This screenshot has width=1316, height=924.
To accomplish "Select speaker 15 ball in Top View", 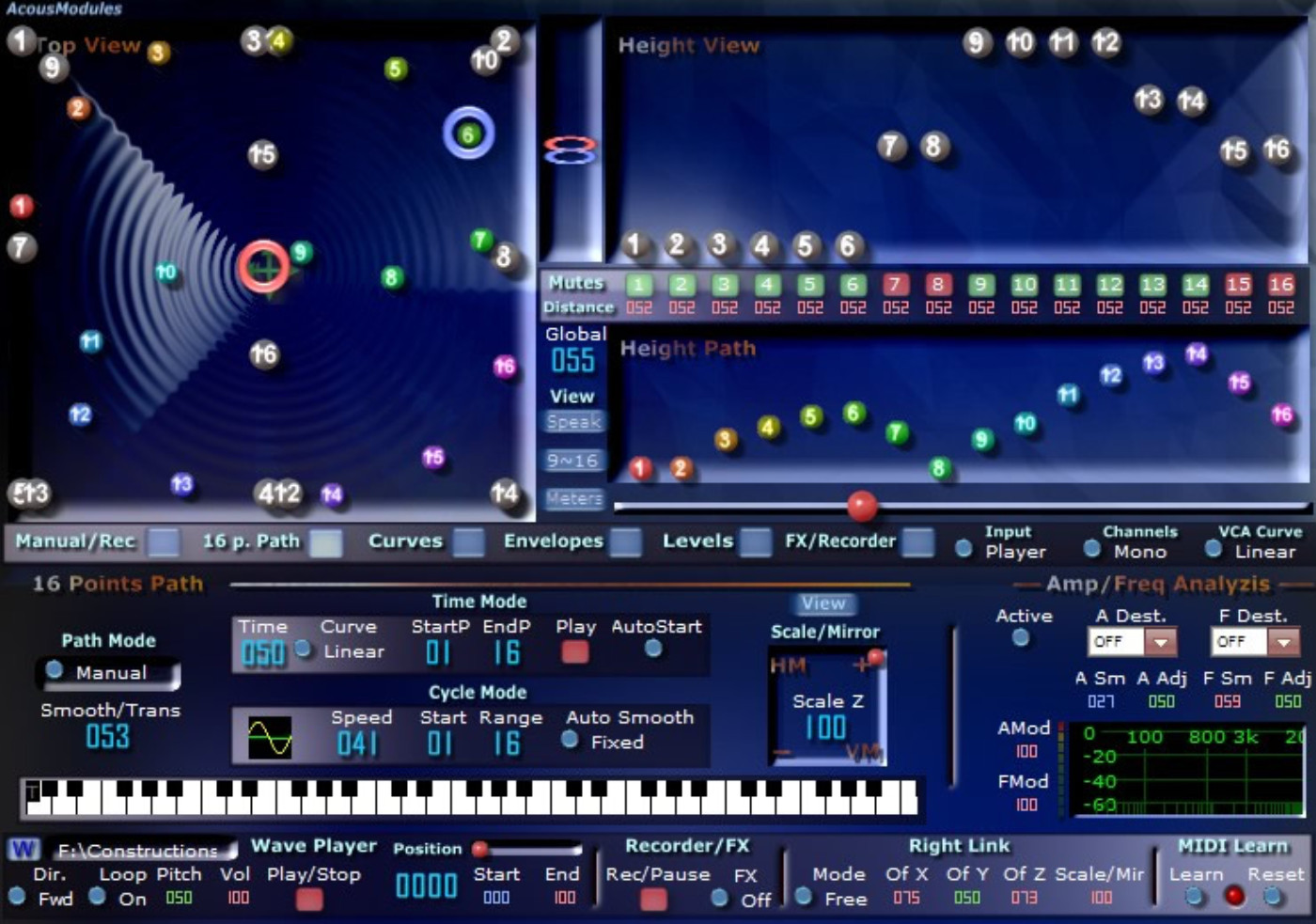I will coord(262,154).
